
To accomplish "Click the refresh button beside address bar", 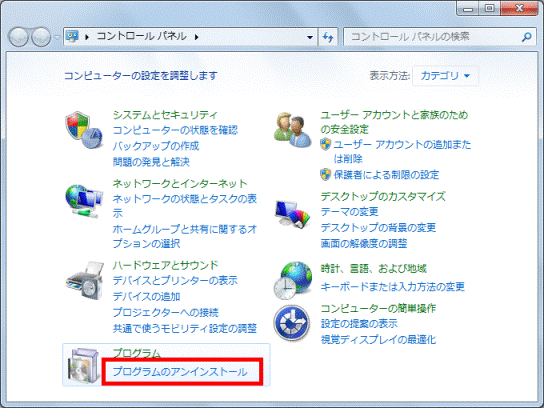I will tap(328, 36).
